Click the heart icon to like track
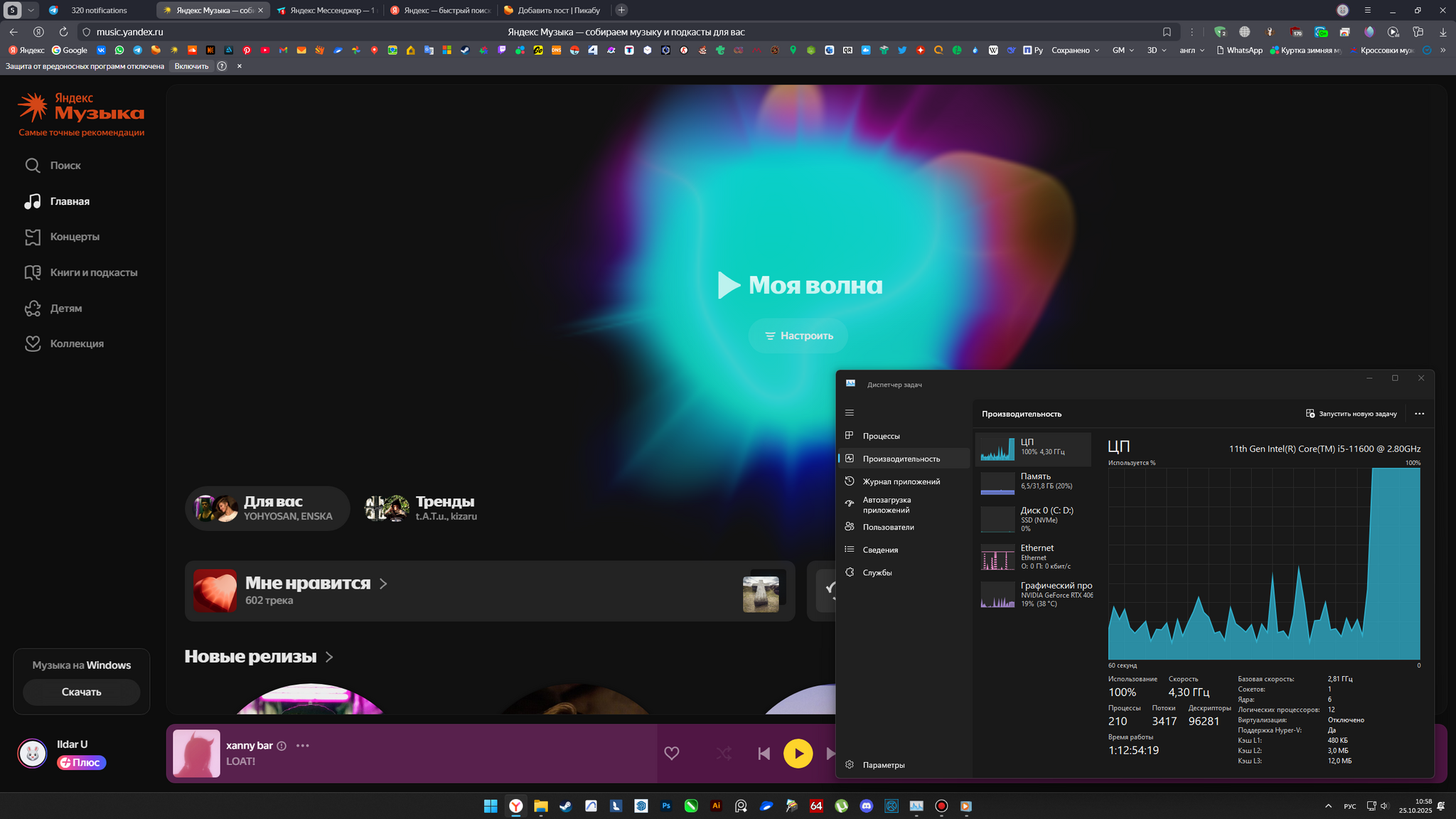The image size is (1456, 819). (671, 754)
